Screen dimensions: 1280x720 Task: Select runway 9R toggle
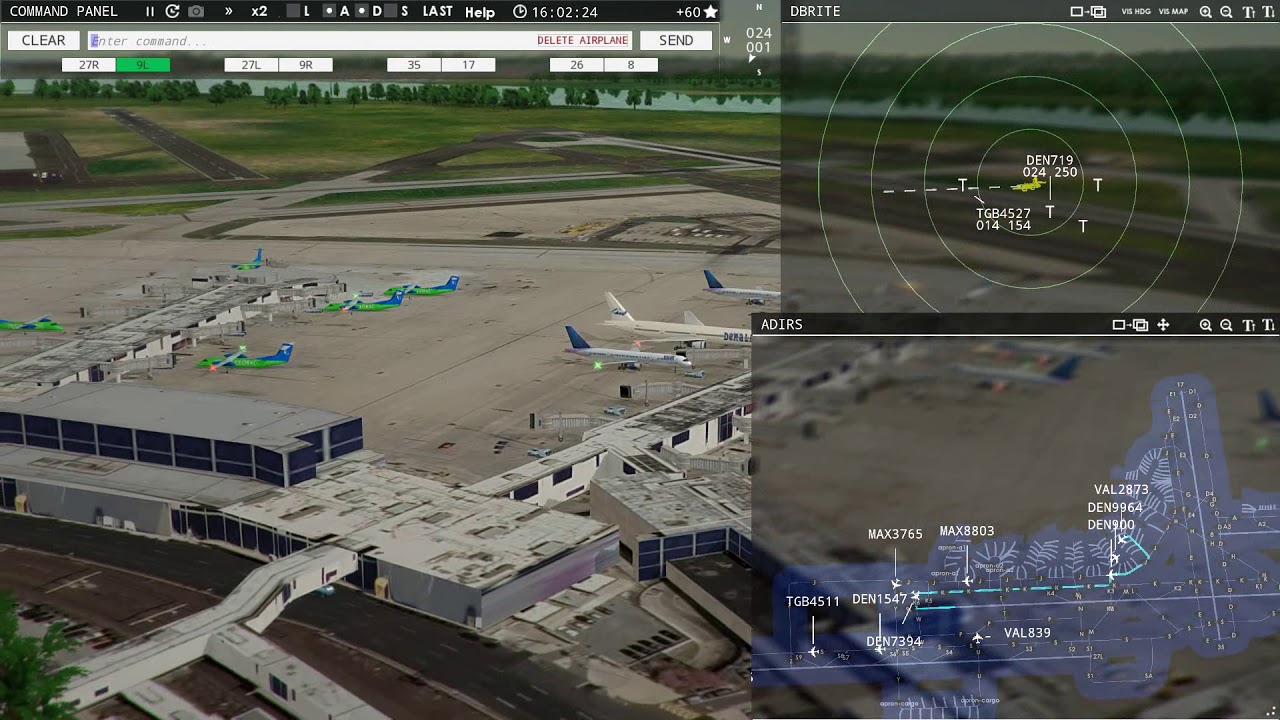point(306,65)
